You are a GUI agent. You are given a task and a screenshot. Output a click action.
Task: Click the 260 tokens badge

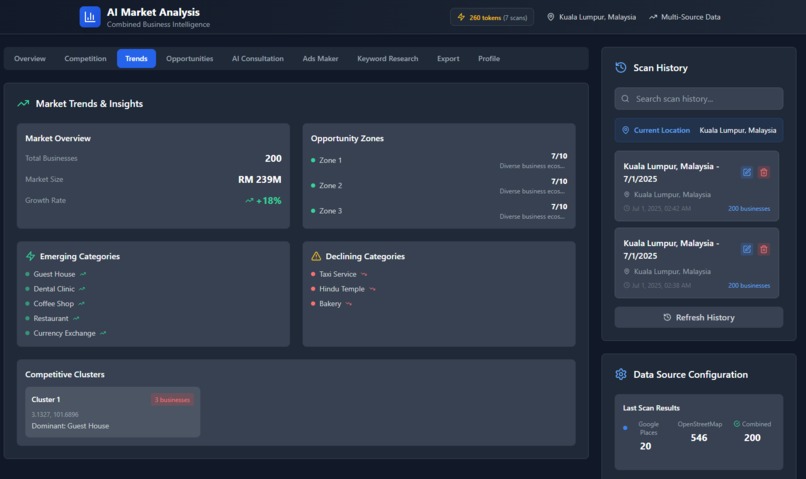pyautogui.click(x=492, y=17)
